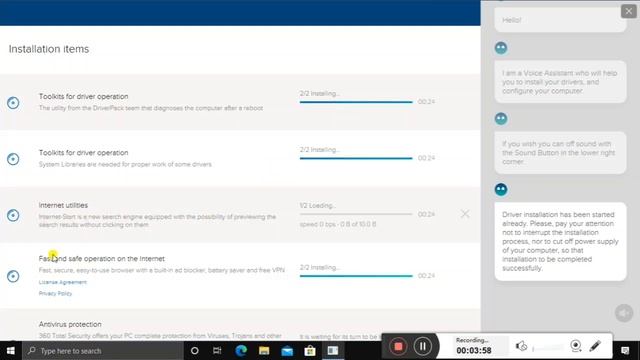
Task: Open File Explorer from taskbar
Action: [x=264, y=351]
